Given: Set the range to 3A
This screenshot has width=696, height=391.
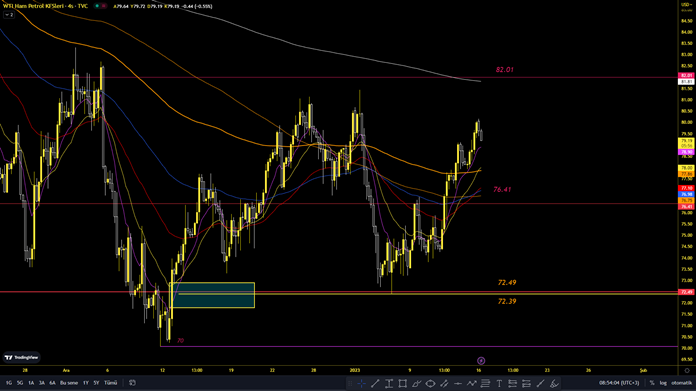Looking at the screenshot, I should point(42,383).
